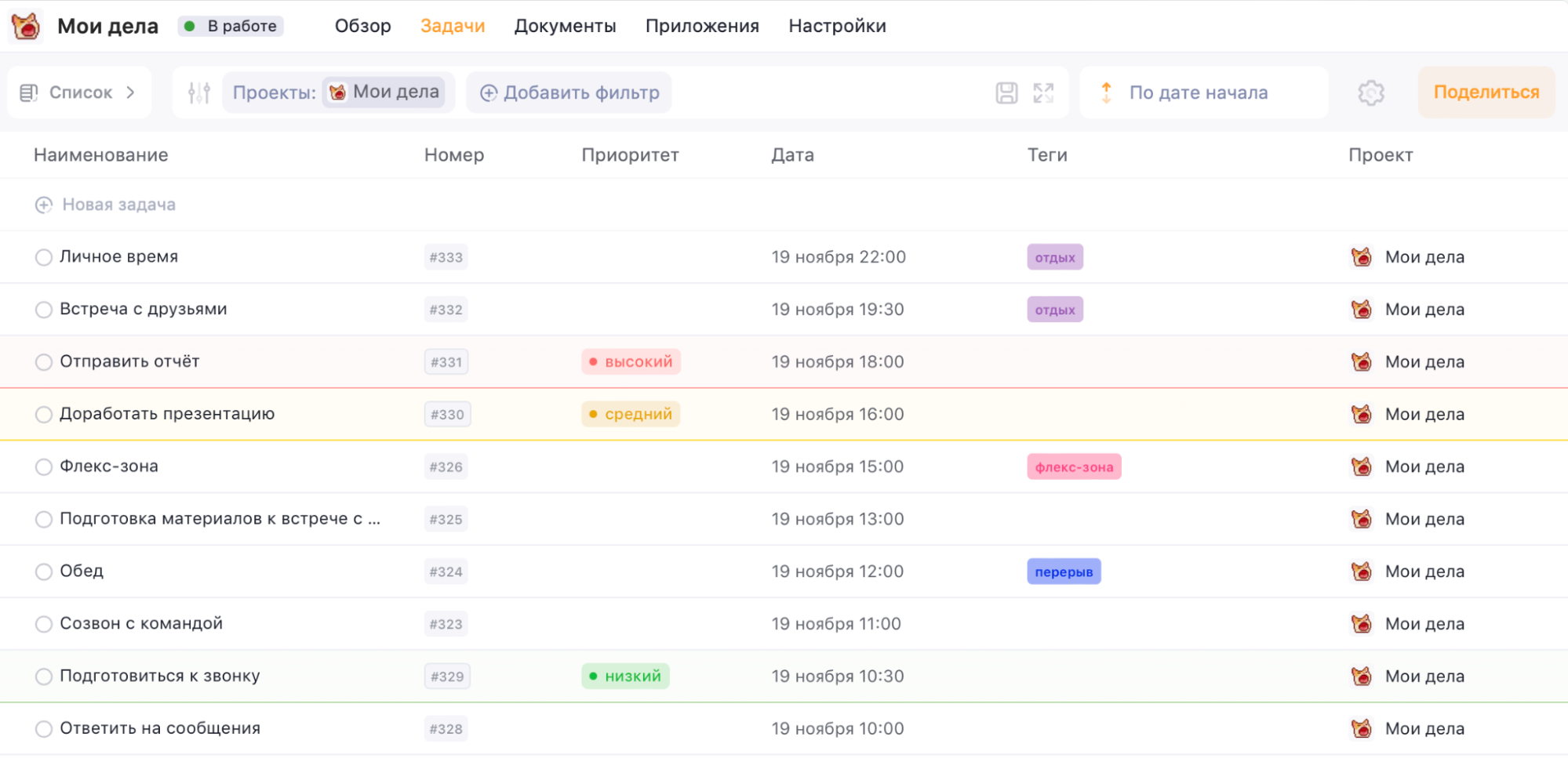This screenshot has width=1568, height=769.
Task: Switch to the Обзор tab
Action: point(362,26)
